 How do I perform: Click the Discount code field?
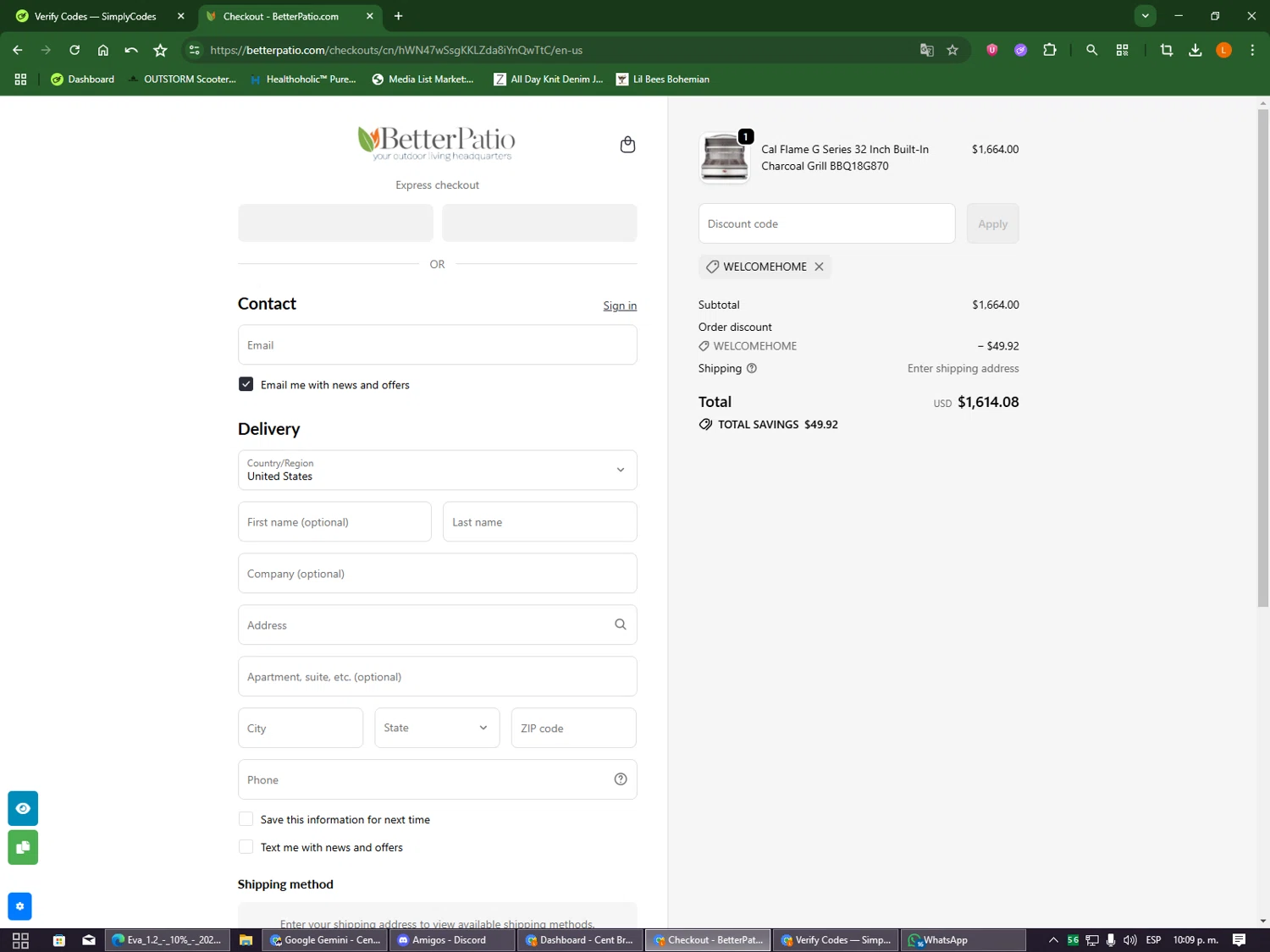pos(826,223)
